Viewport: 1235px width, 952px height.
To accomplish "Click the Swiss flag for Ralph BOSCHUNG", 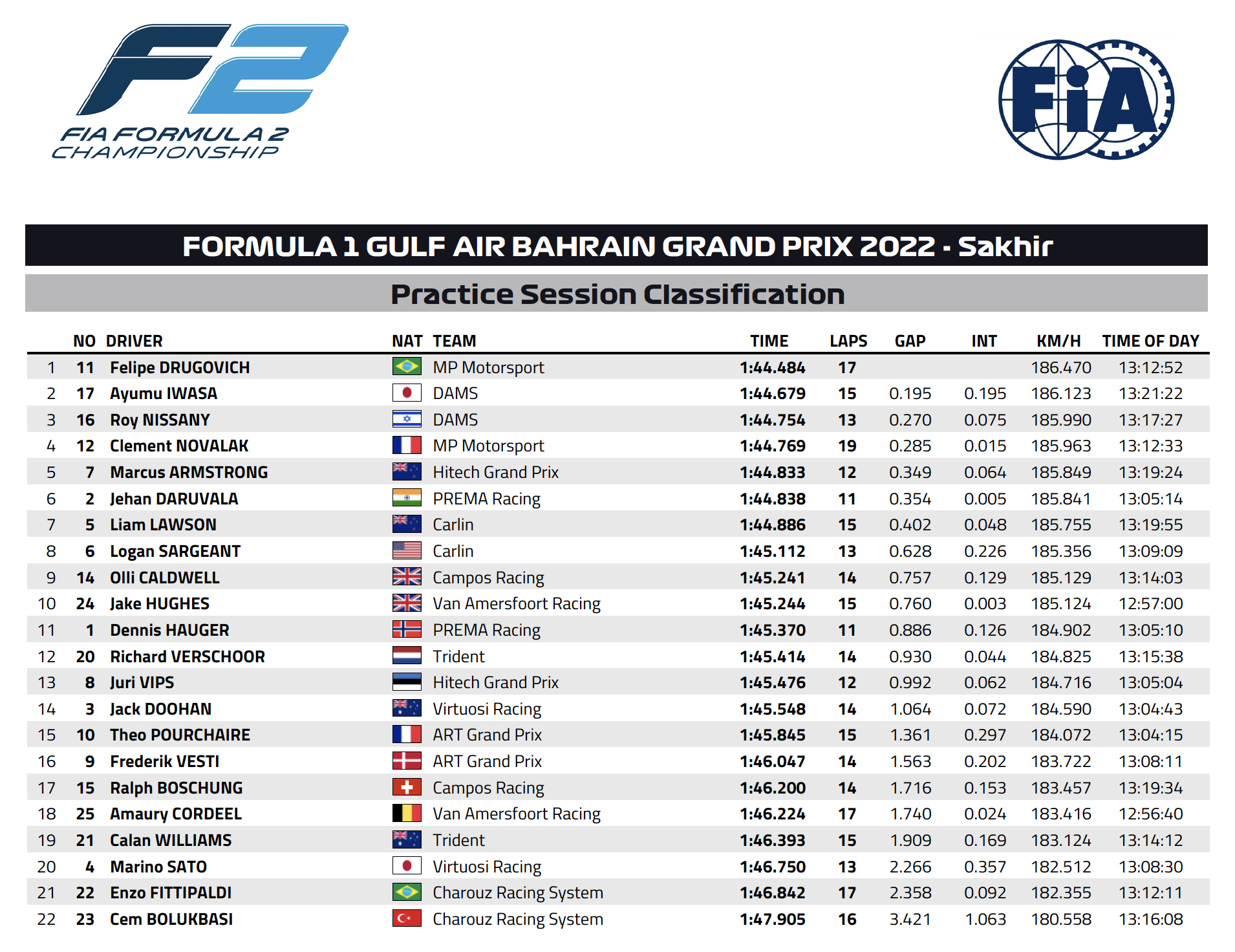I will tap(407, 787).
